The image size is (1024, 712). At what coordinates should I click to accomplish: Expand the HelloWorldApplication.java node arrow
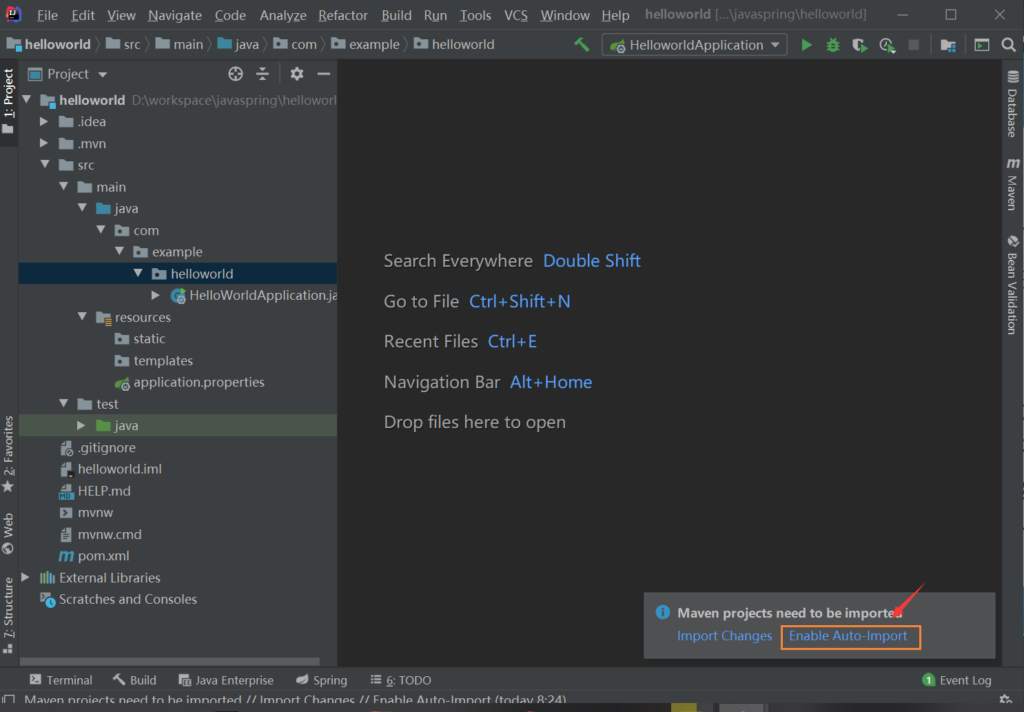[155, 295]
